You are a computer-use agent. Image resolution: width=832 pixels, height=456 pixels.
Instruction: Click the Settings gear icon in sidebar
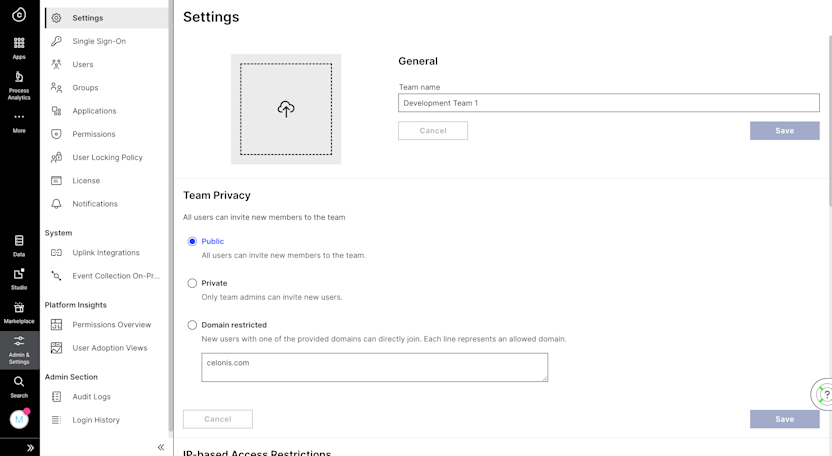click(x=56, y=18)
